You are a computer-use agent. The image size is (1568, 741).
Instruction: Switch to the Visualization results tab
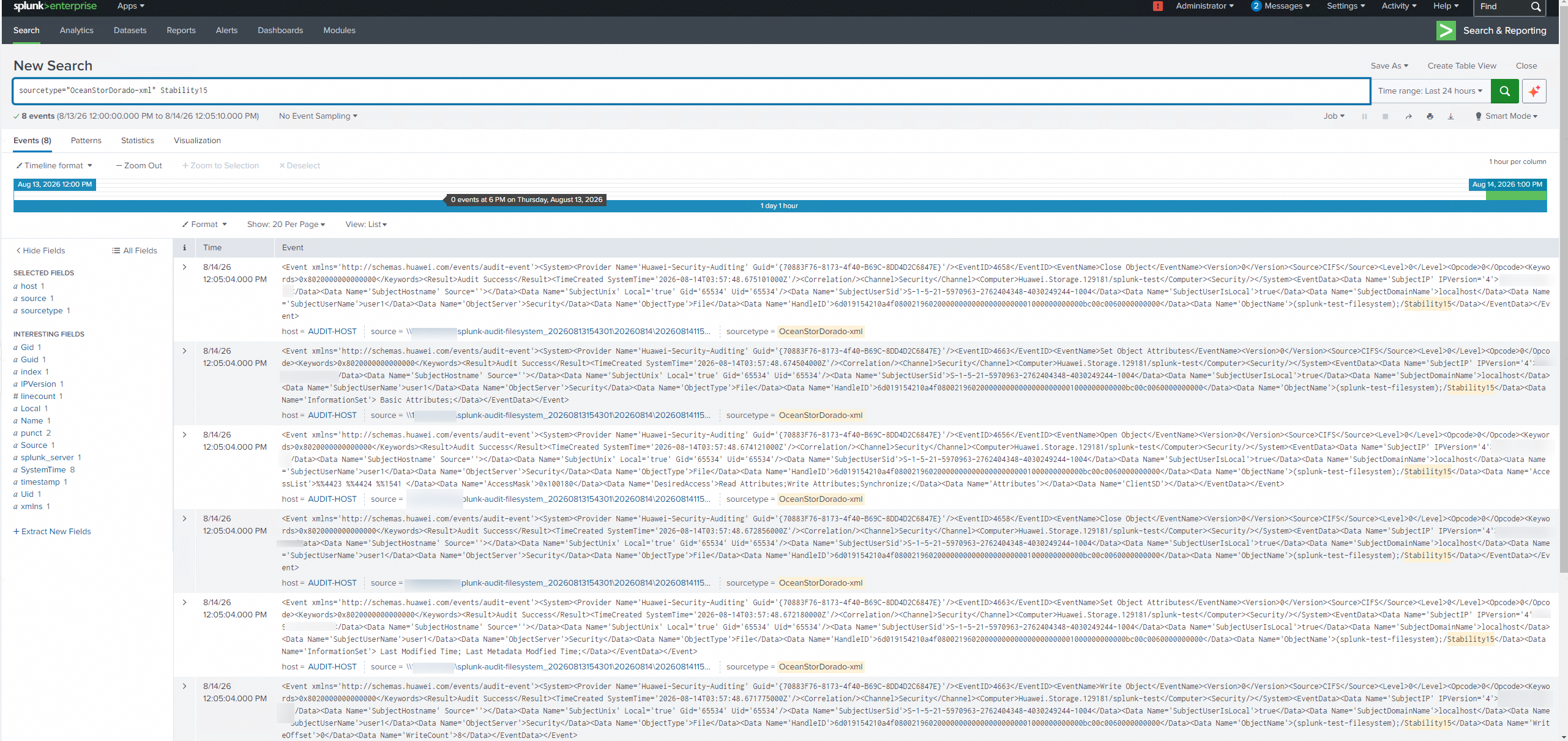pos(197,141)
